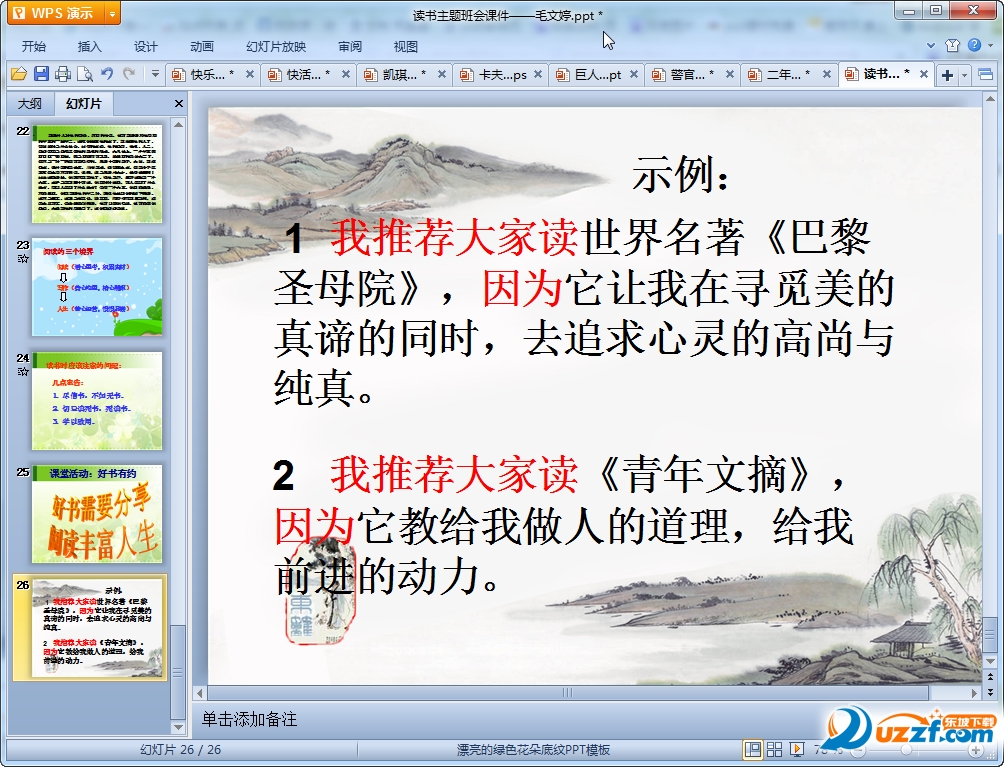Collapse the ribbon using chevron icon
The height and width of the screenshot is (767, 1004).
pyautogui.click(x=931, y=45)
